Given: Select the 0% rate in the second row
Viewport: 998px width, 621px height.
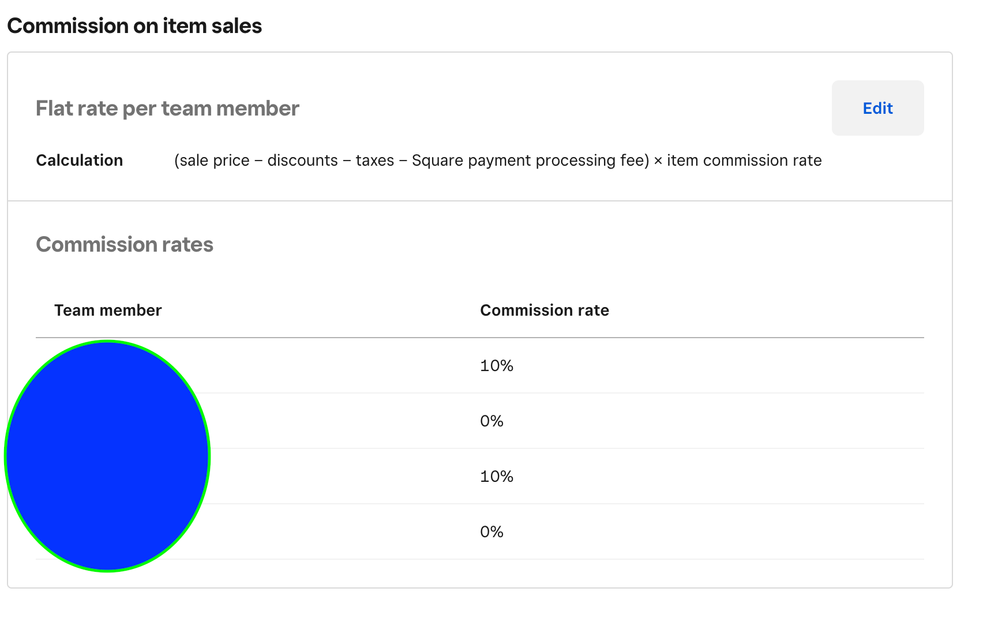Looking at the screenshot, I should pos(491,421).
